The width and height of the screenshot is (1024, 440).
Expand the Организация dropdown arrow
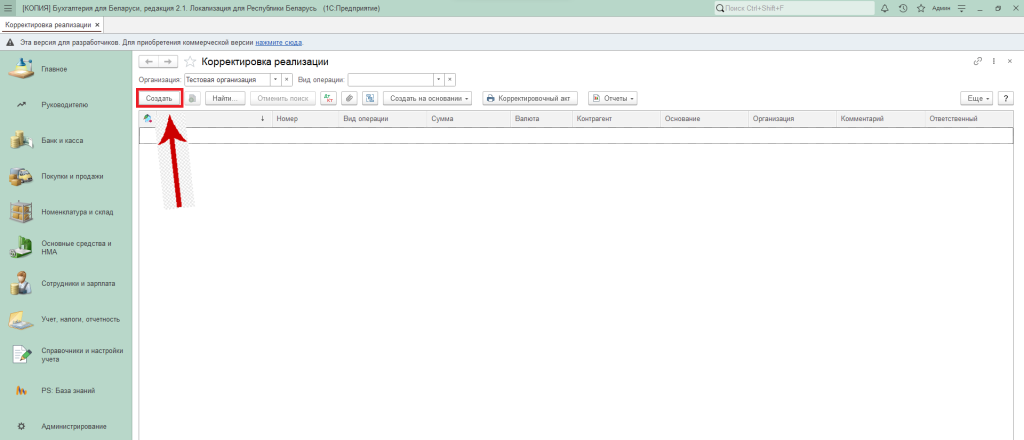tap(273, 79)
